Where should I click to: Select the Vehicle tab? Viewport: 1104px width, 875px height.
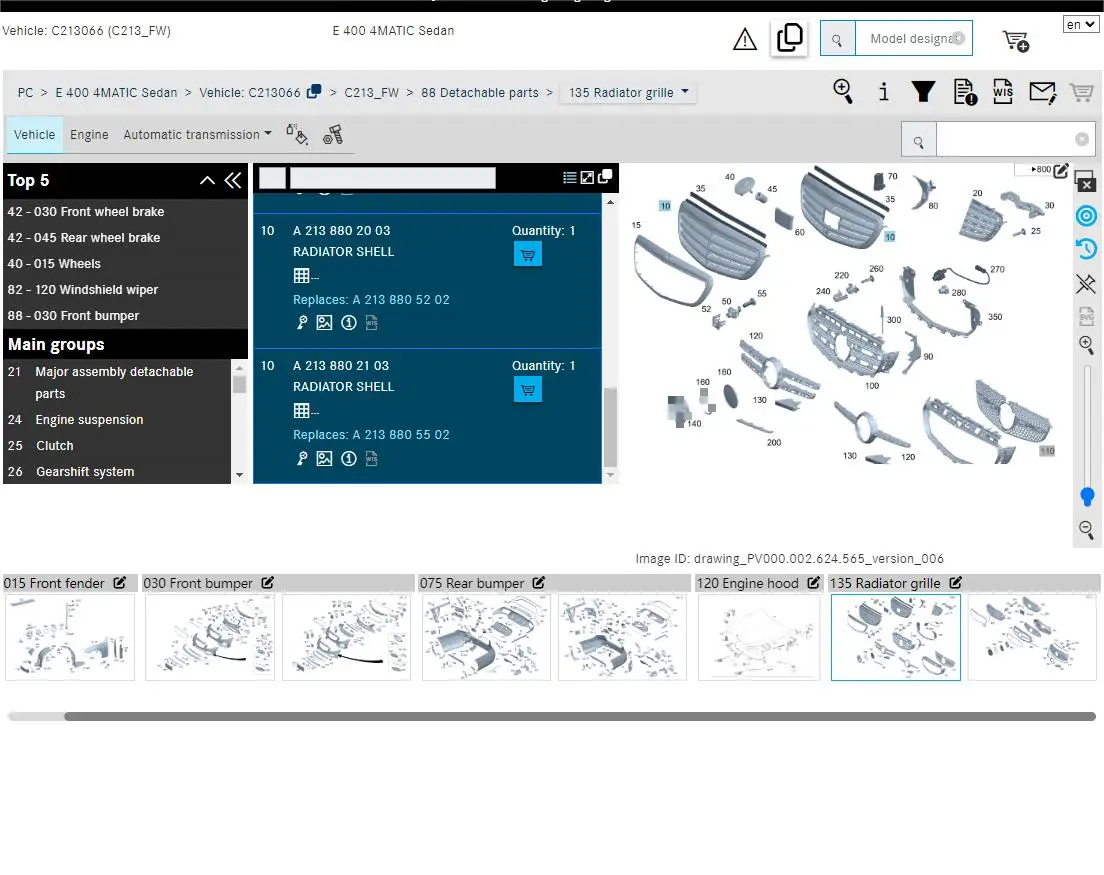coord(34,134)
